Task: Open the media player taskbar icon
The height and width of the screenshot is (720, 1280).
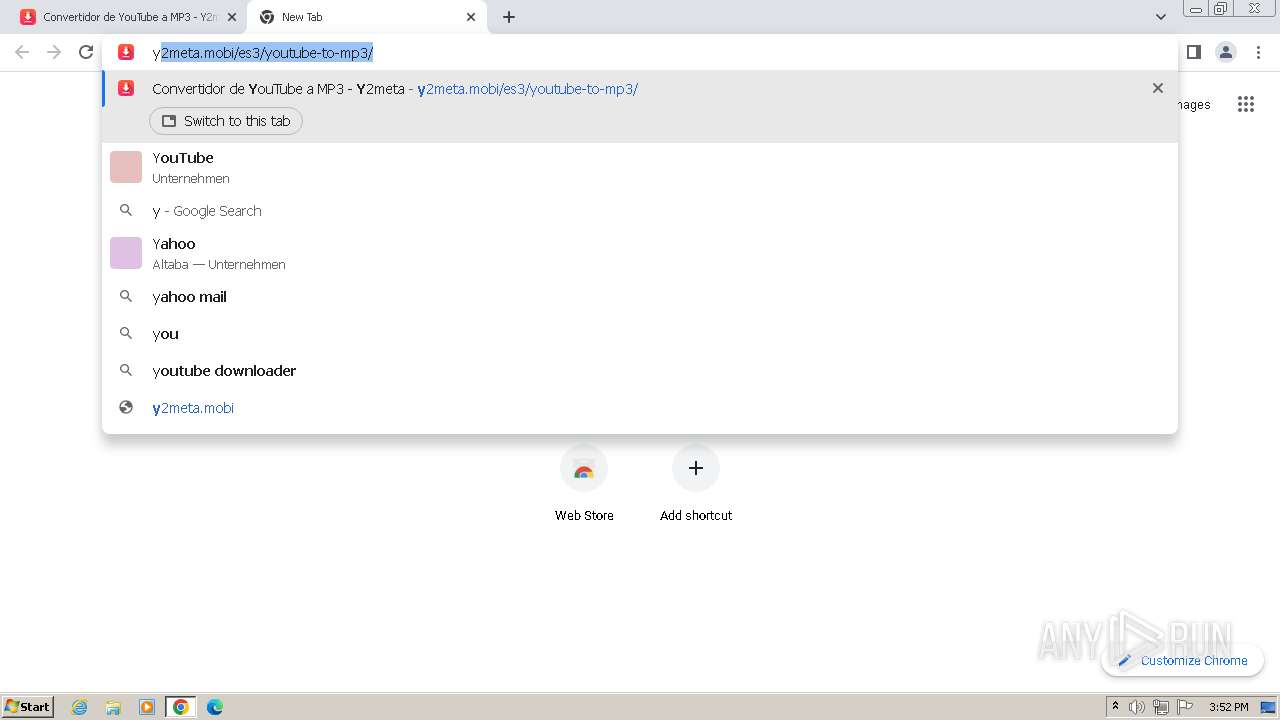Action: click(x=147, y=707)
